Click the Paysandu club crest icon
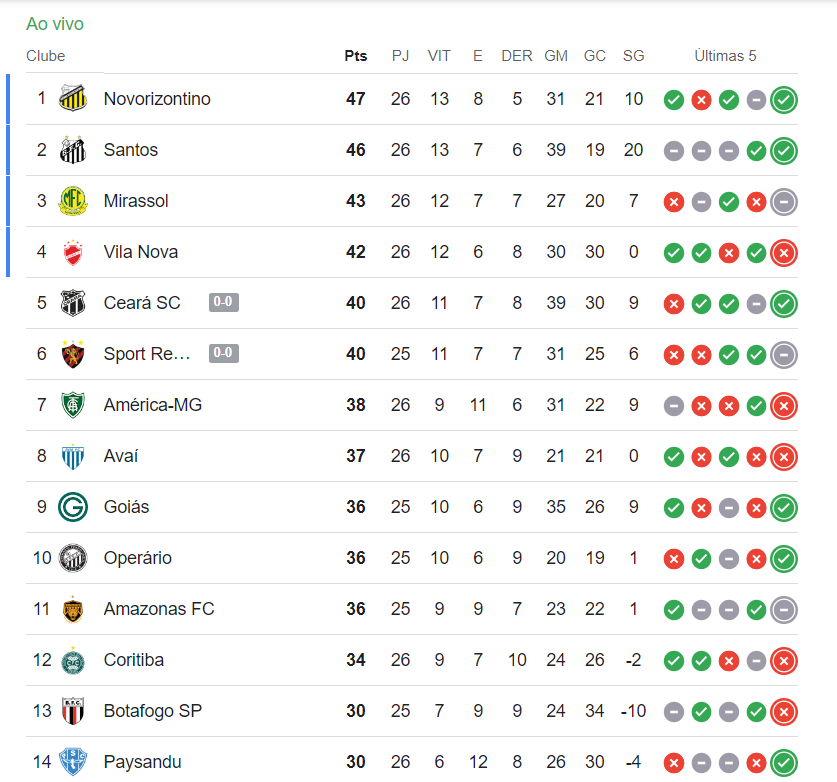Screen dimensions: 837x782 click(x=73, y=761)
